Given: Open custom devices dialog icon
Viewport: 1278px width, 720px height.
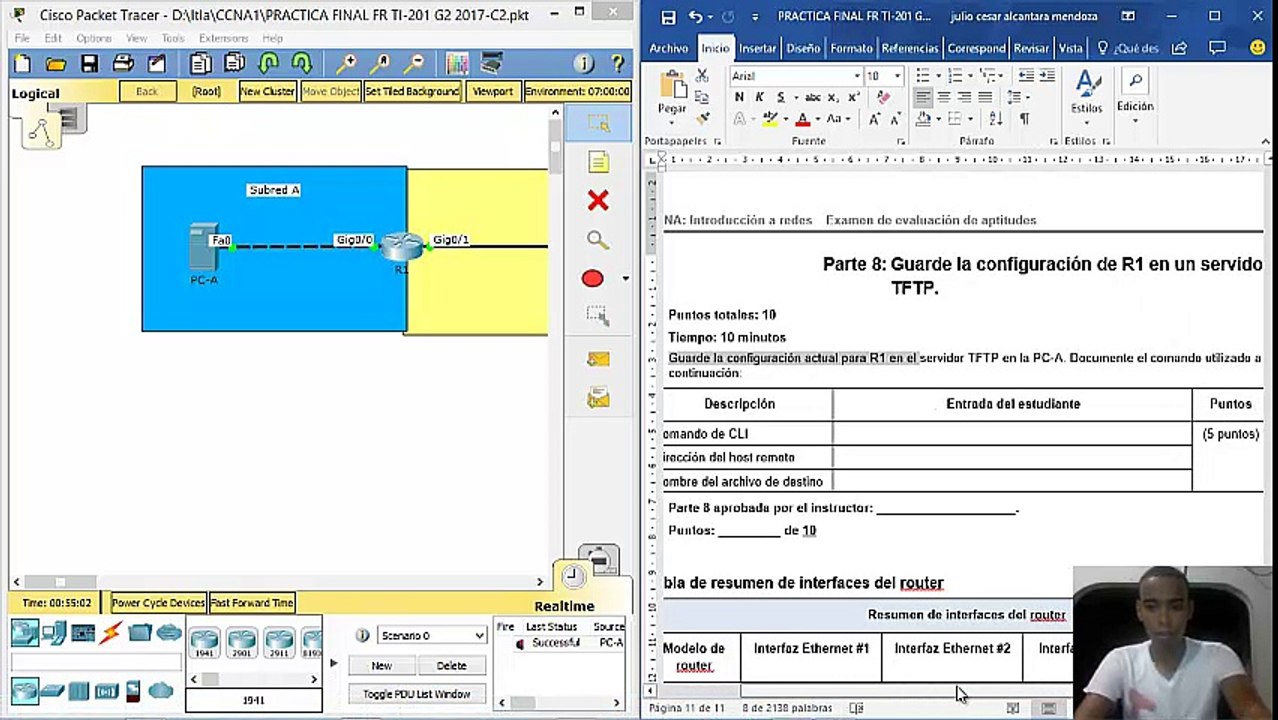Looking at the screenshot, I should coord(491,64).
